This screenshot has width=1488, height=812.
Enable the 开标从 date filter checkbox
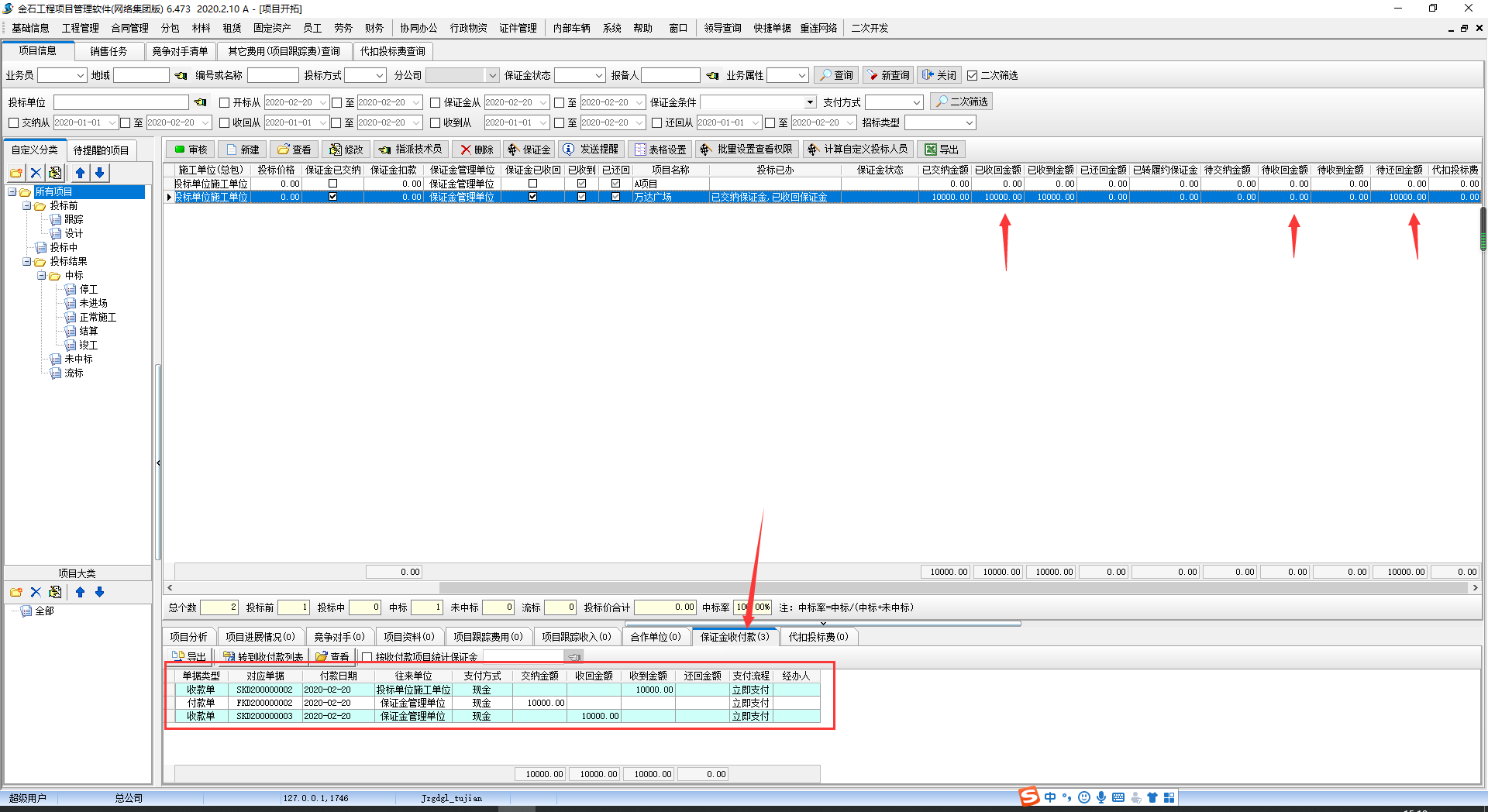(x=225, y=102)
